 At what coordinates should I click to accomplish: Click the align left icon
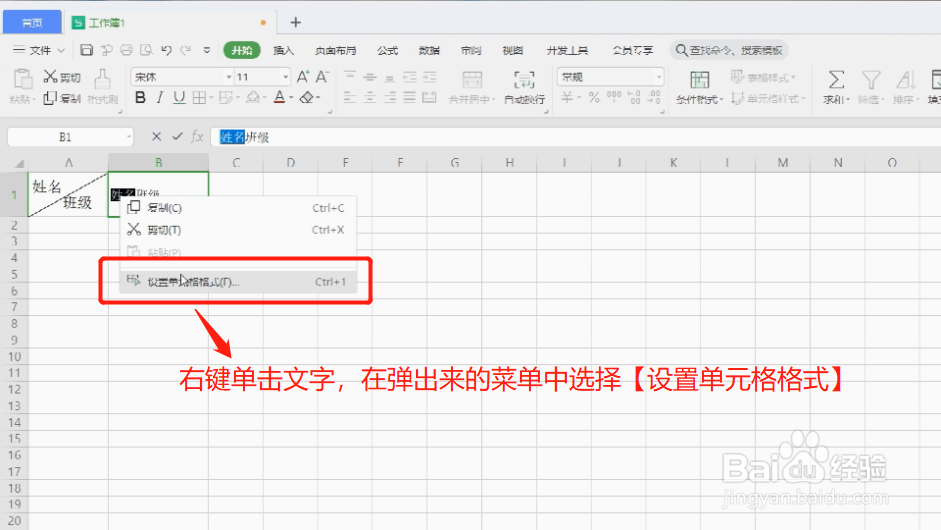tap(350, 97)
